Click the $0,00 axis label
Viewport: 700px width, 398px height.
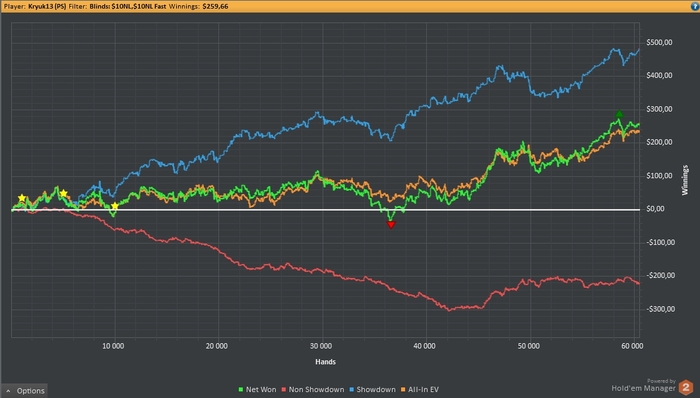tap(655, 209)
